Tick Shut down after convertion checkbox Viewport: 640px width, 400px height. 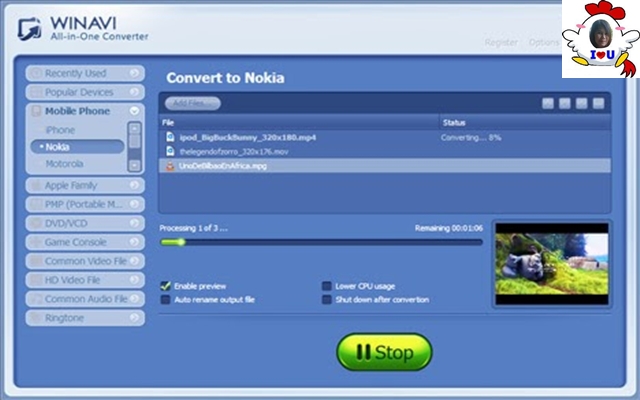tap(327, 300)
